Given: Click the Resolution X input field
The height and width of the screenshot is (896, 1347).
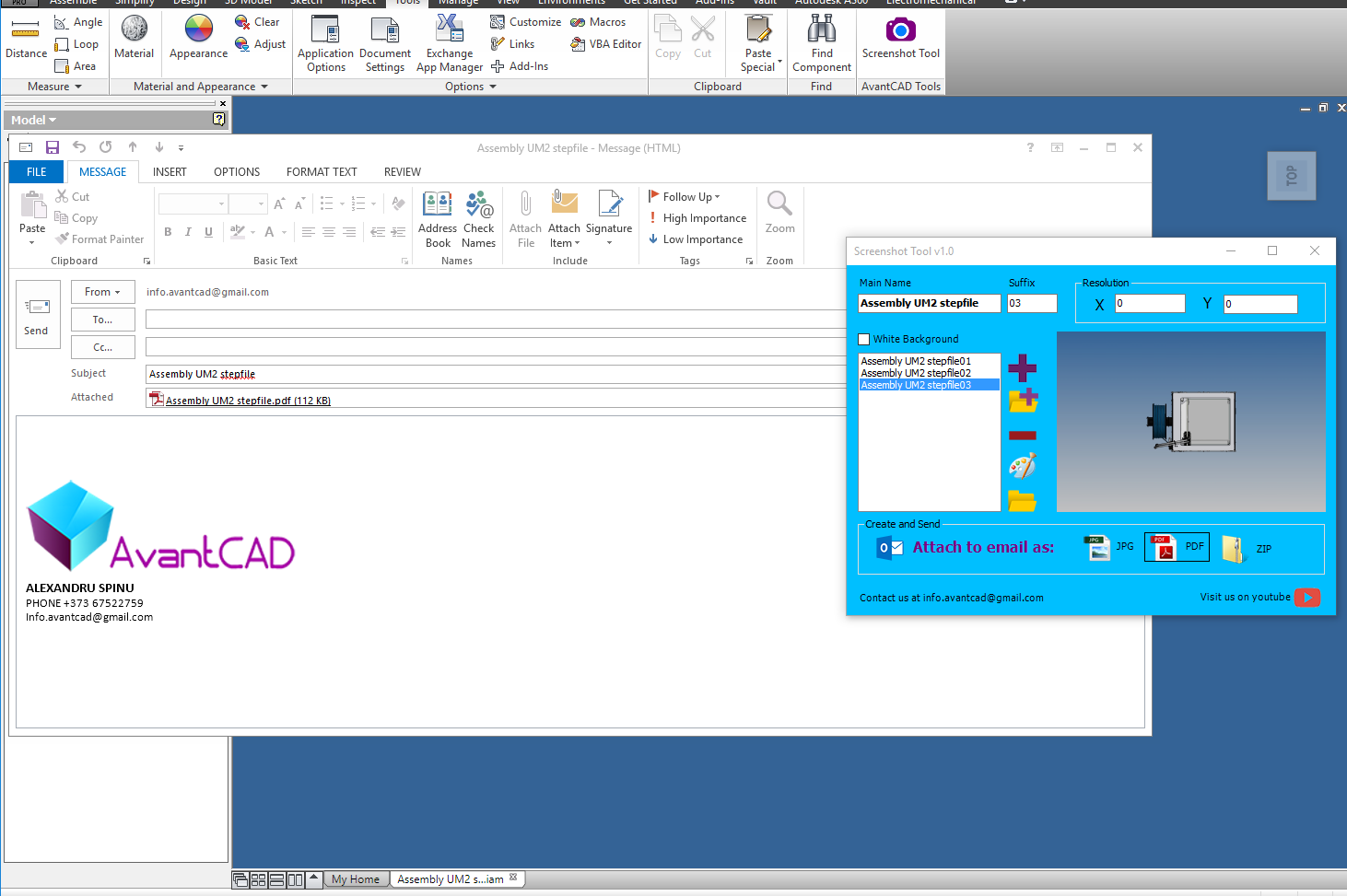Looking at the screenshot, I should pyautogui.click(x=1150, y=304).
